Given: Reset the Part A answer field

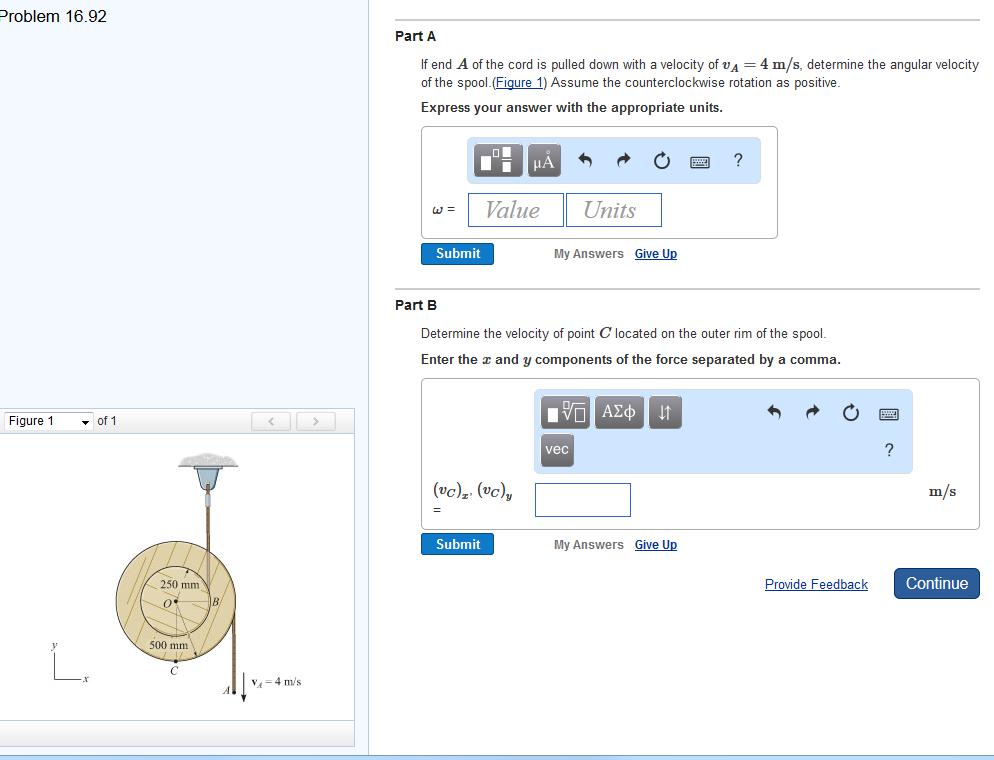Looking at the screenshot, I should [x=661, y=160].
